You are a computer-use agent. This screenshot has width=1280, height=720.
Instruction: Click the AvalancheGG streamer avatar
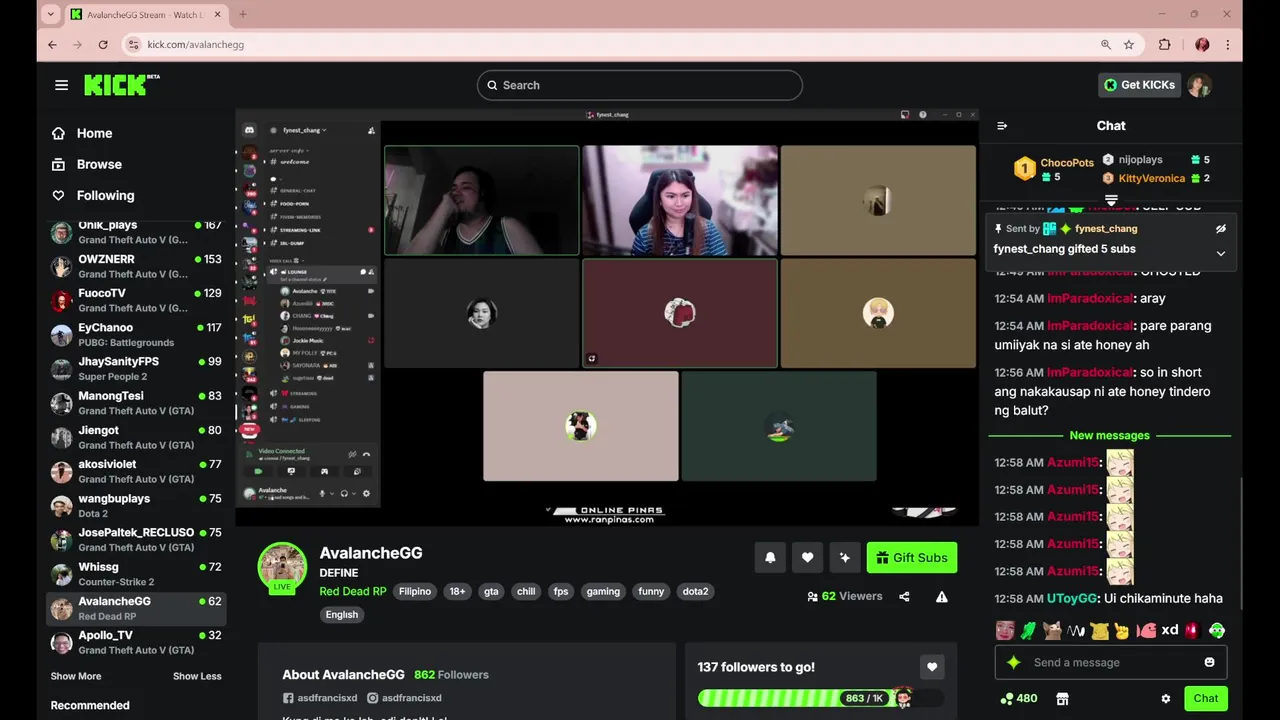click(282, 566)
